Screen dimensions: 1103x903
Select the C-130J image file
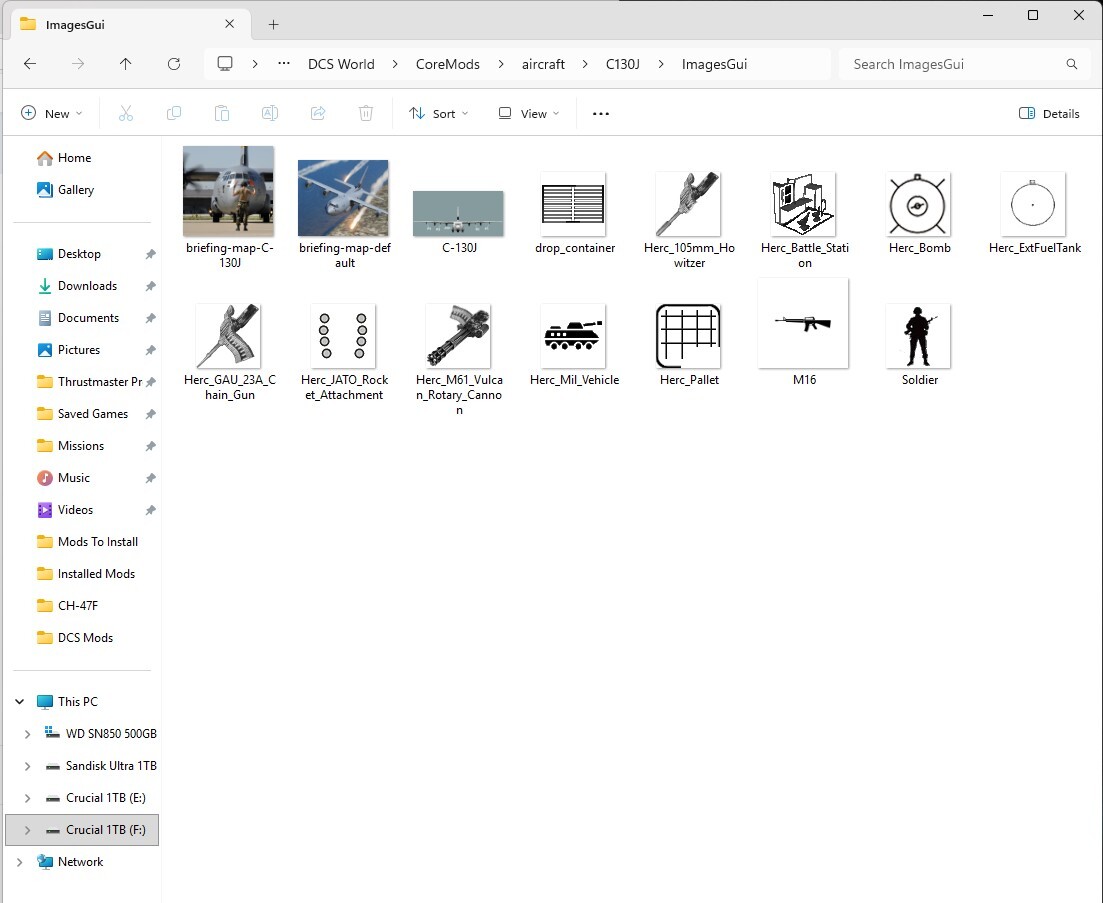pos(459,222)
